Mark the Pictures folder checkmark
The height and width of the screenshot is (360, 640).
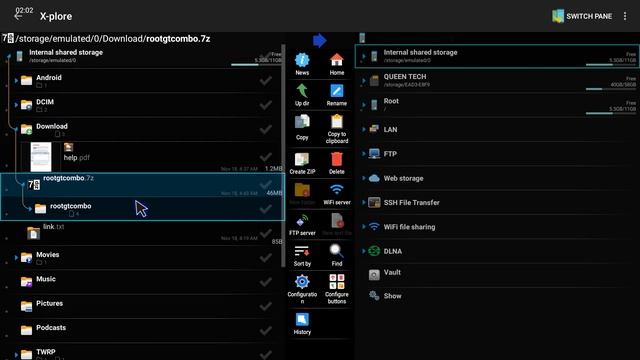266,306
